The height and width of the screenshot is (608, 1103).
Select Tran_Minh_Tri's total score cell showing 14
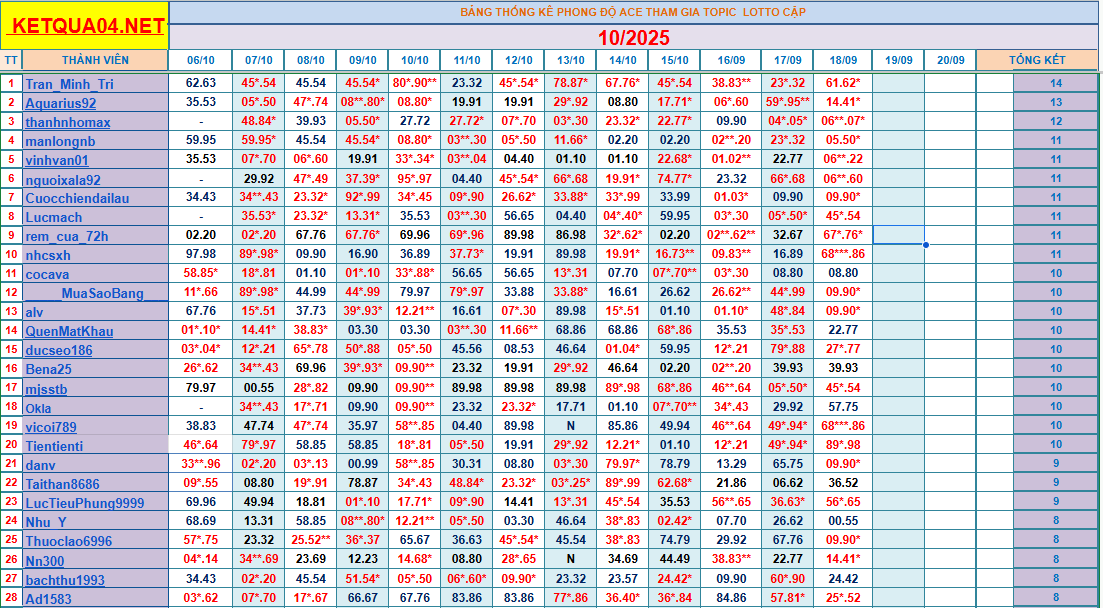[x=1056, y=84]
